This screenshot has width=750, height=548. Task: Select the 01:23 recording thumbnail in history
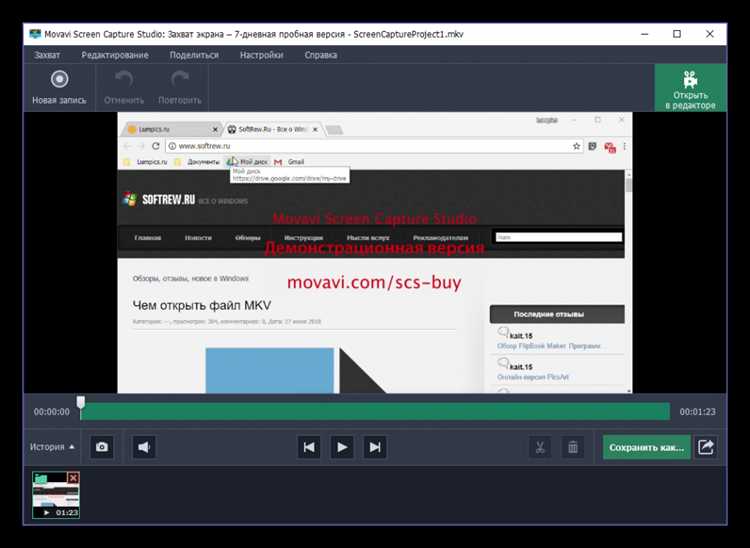[56, 495]
